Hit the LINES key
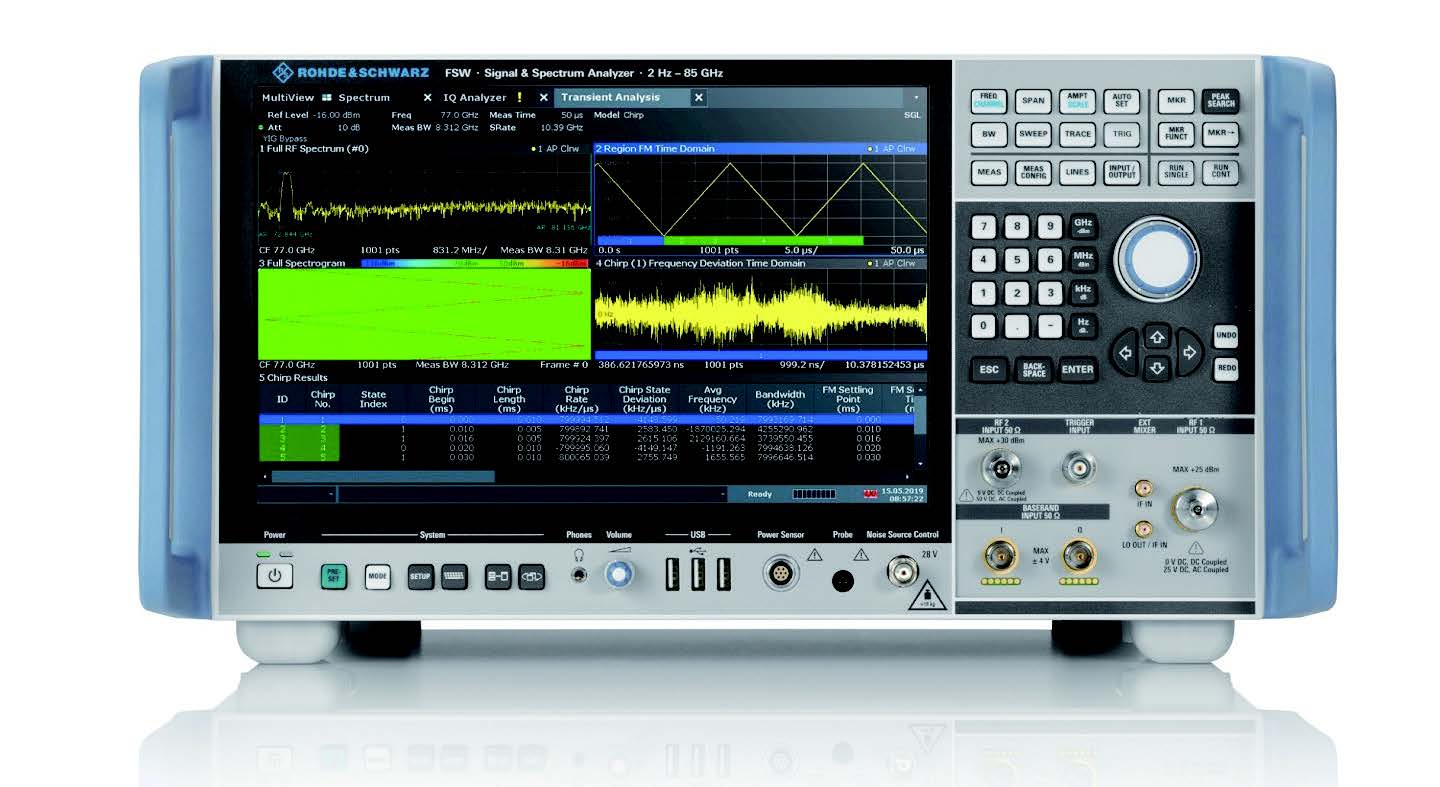 (1077, 172)
